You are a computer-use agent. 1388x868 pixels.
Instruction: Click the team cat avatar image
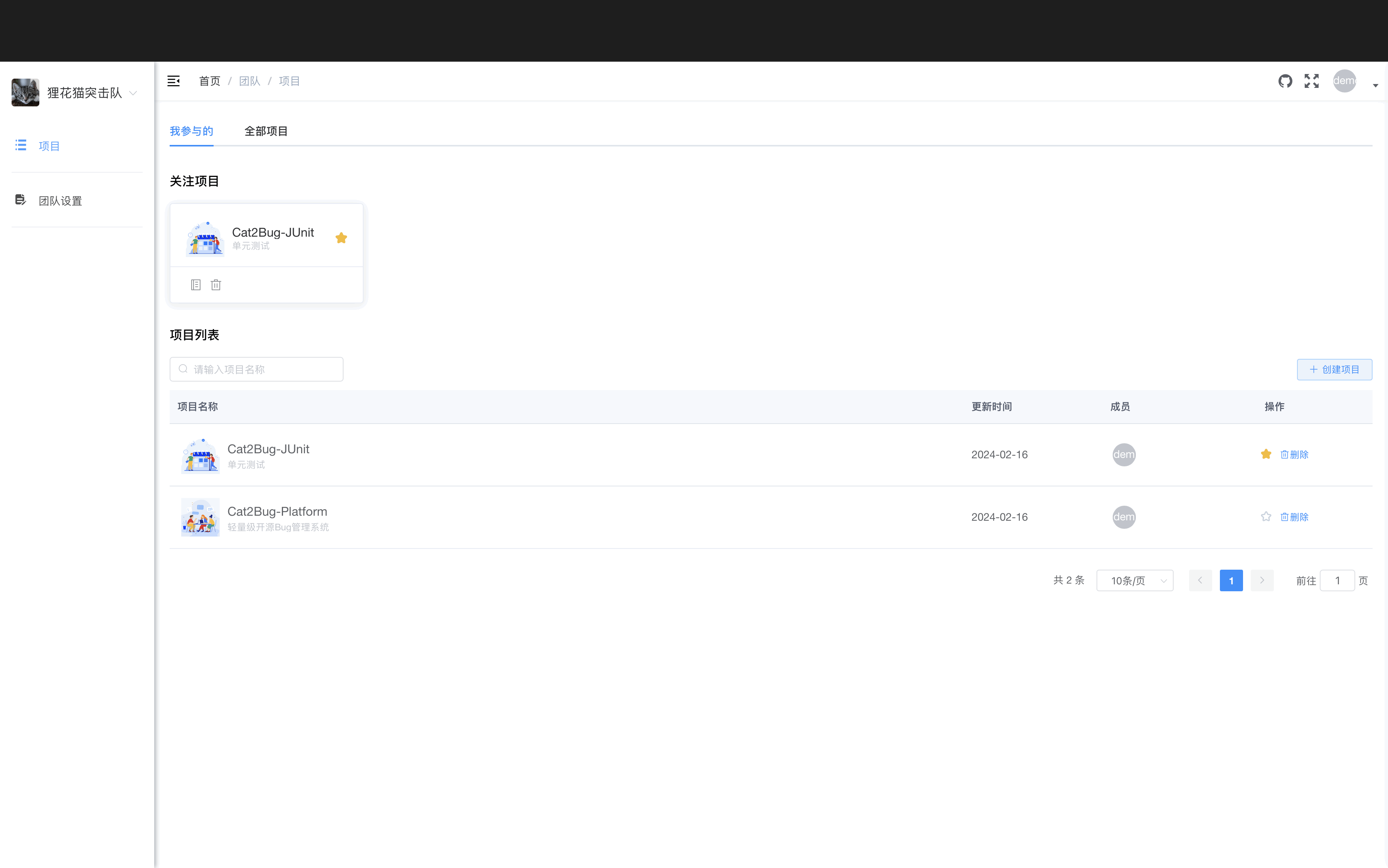(x=25, y=93)
